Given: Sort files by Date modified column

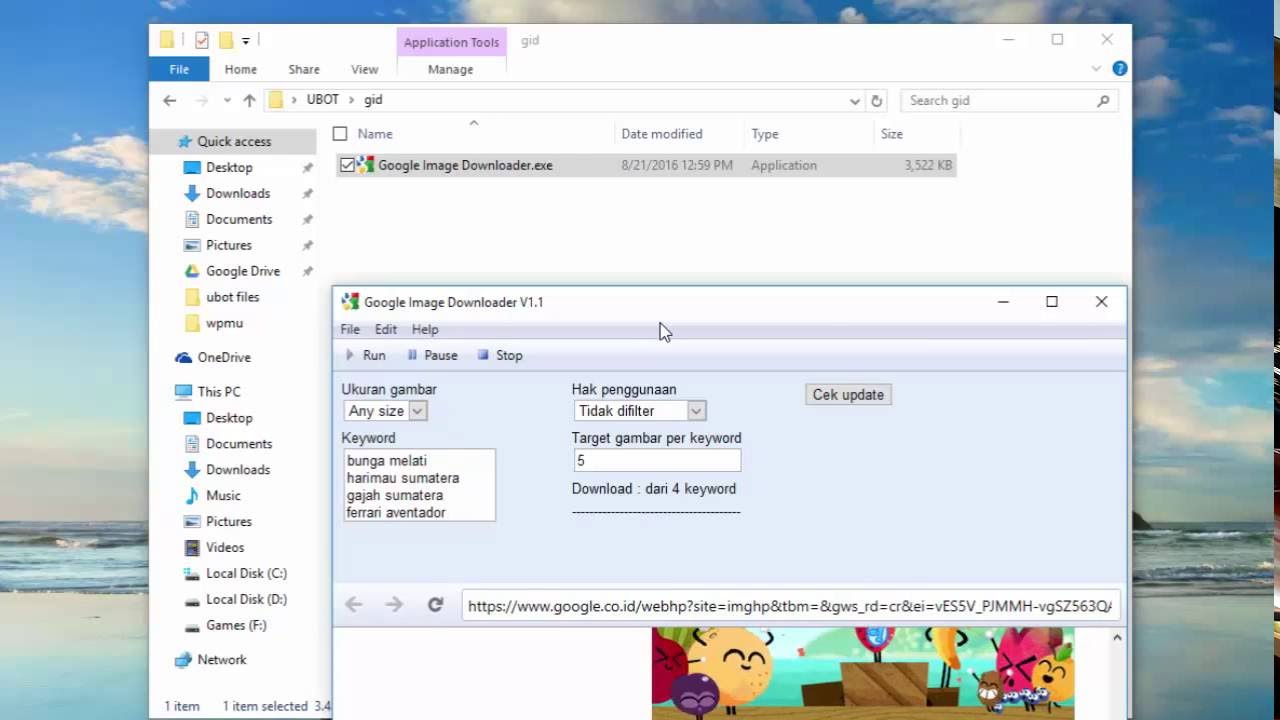Looking at the screenshot, I should (x=662, y=133).
